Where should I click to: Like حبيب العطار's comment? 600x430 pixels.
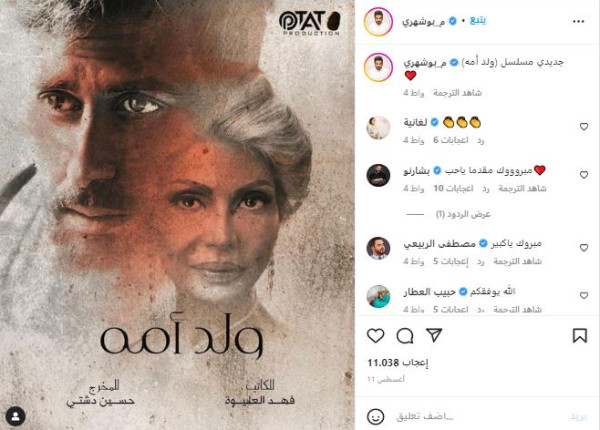[x=584, y=295]
